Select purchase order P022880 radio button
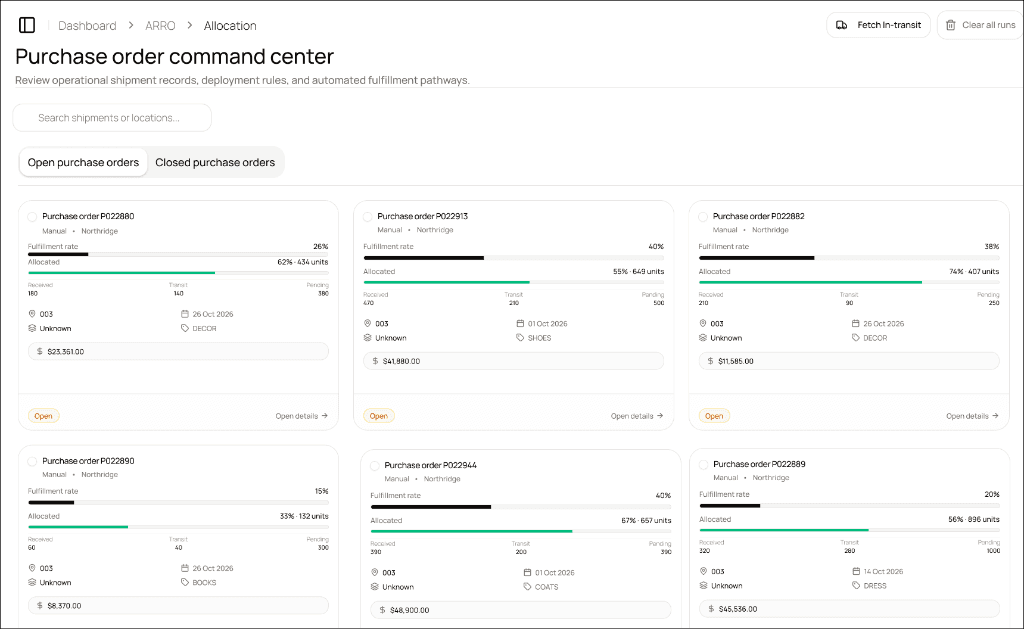Screen dimensions: 1024x629 coord(32,217)
